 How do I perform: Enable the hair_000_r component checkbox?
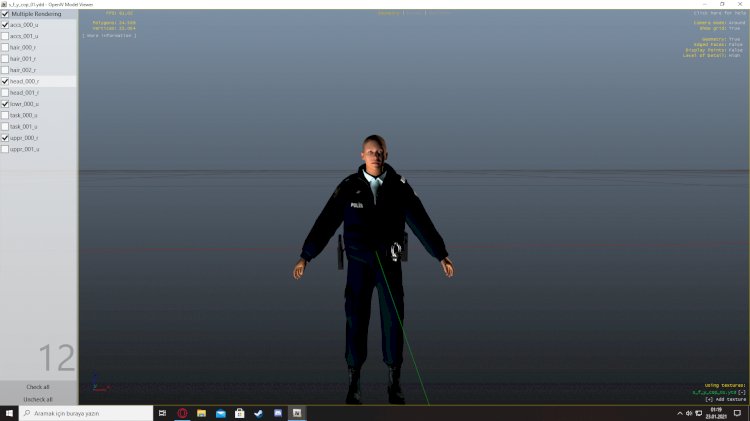coord(5,47)
